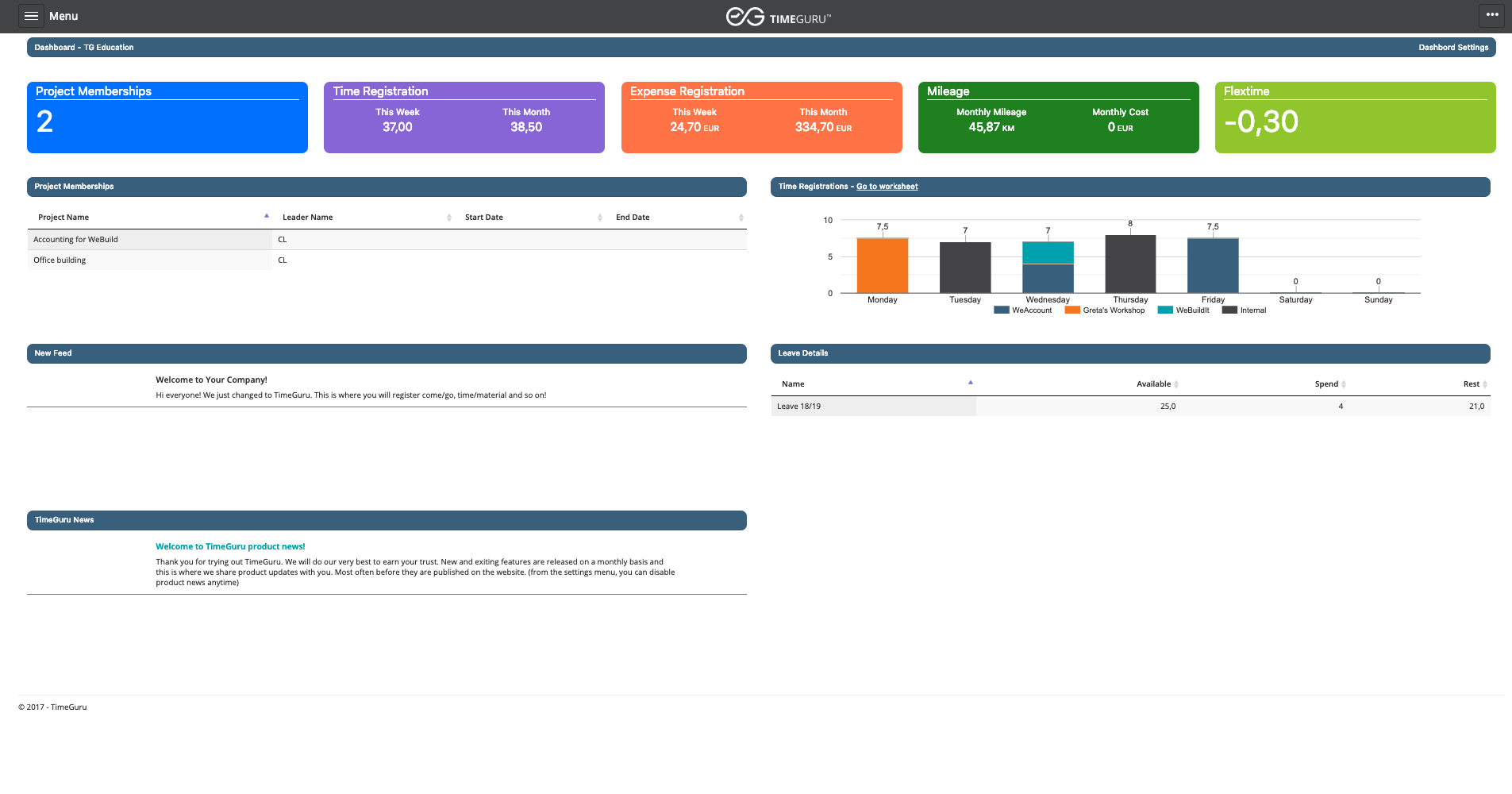This screenshot has width=1512, height=794.
Task: Click the Menu label in top bar
Action: pos(63,16)
